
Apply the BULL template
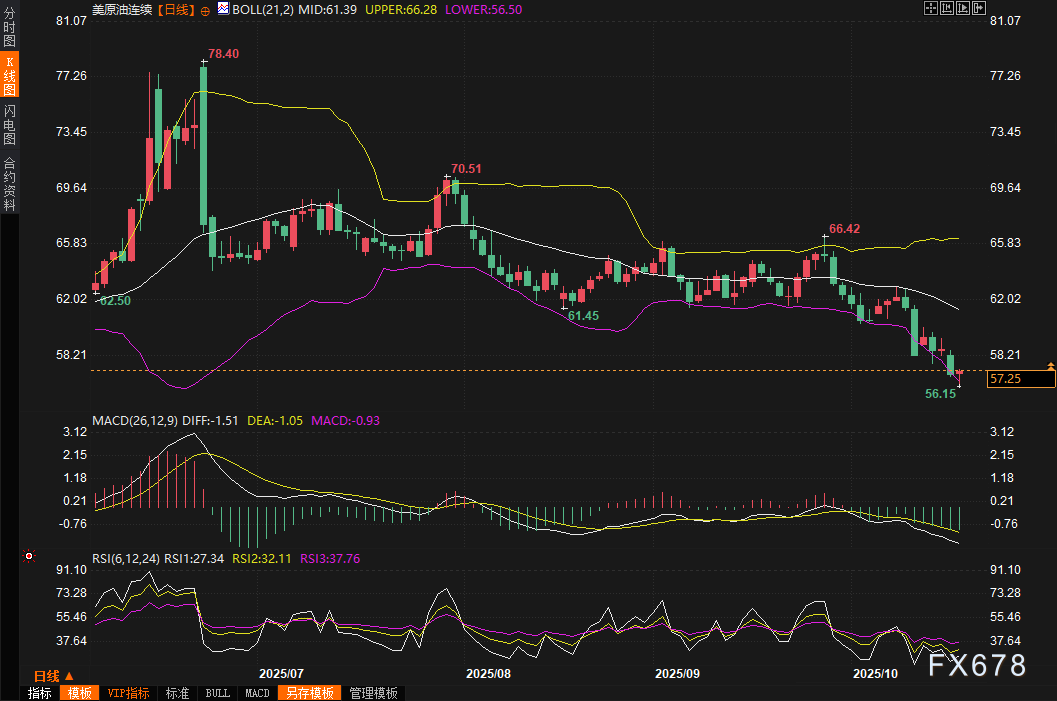point(217,693)
